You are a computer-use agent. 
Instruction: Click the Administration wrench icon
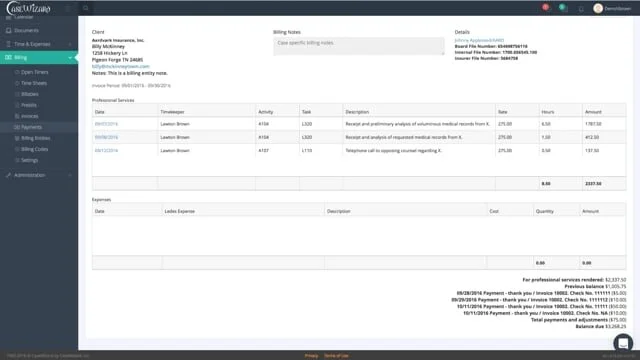(x=9, y=175)
